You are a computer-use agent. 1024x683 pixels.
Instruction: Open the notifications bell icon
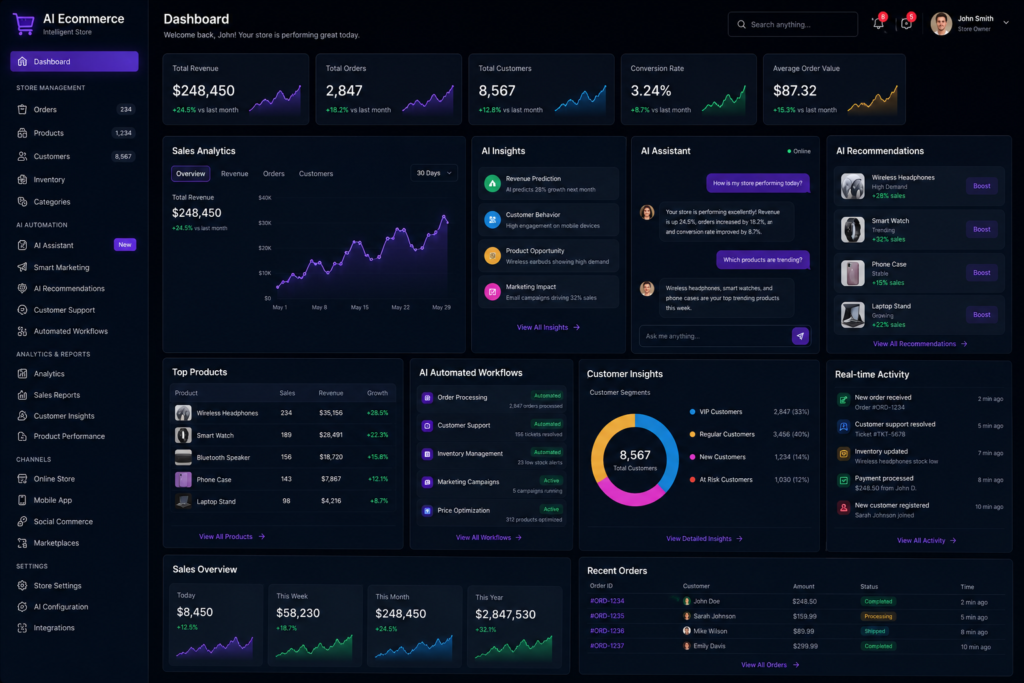tap(878, 24)
